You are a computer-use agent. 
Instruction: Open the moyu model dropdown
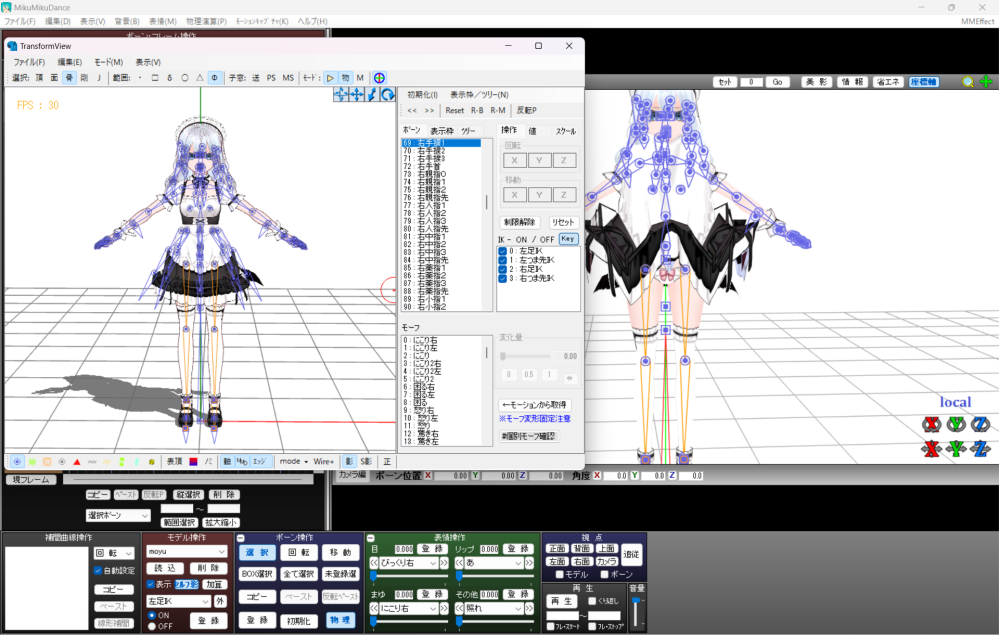186,552
